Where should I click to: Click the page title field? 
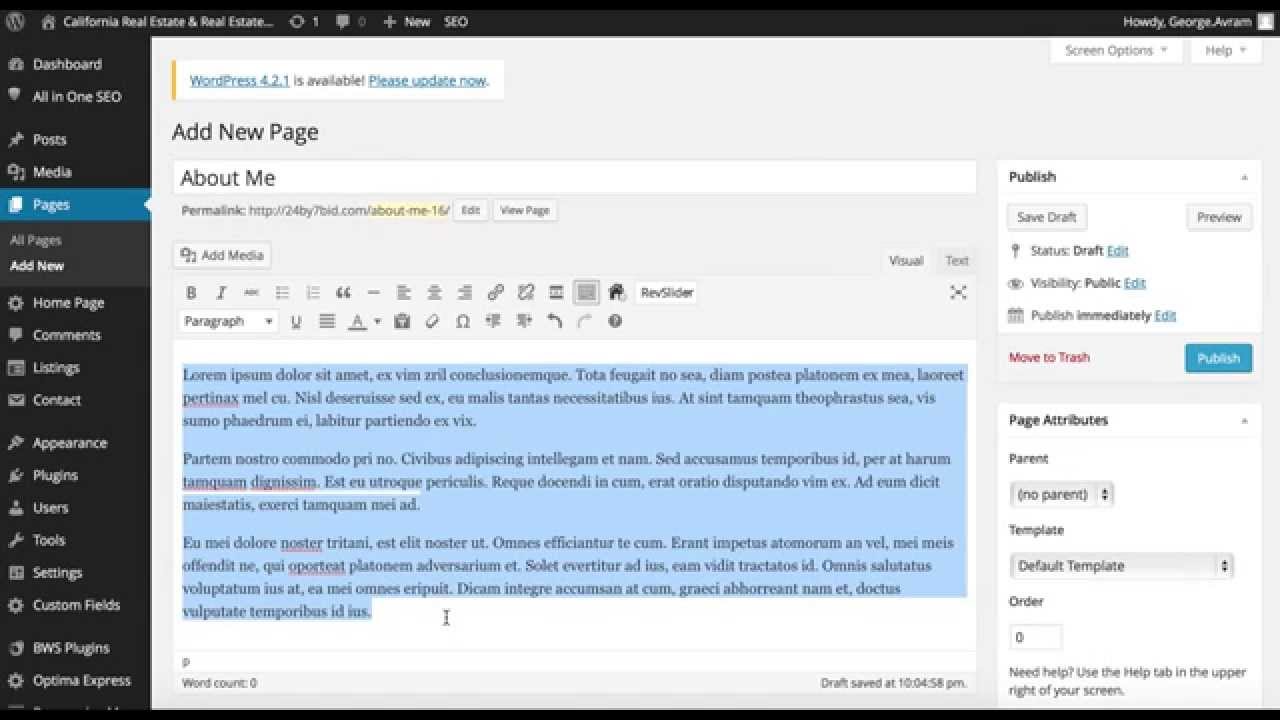574,178
